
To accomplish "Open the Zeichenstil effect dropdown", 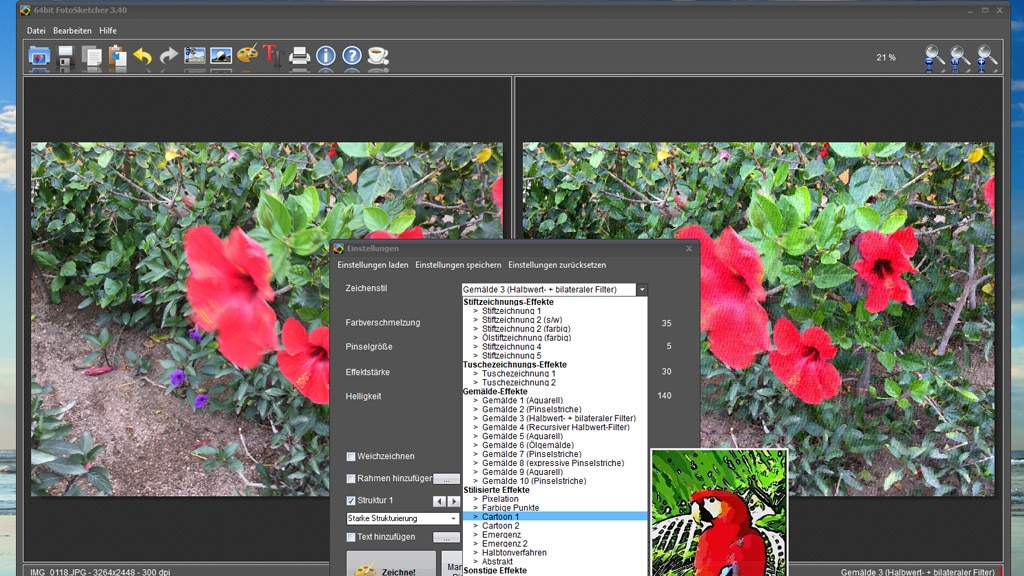I will point(641,289).
